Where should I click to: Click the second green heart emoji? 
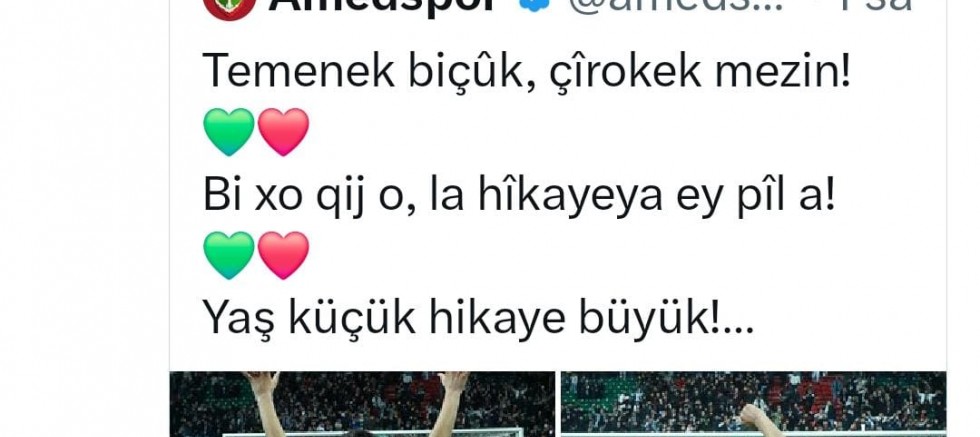(229, 255)
